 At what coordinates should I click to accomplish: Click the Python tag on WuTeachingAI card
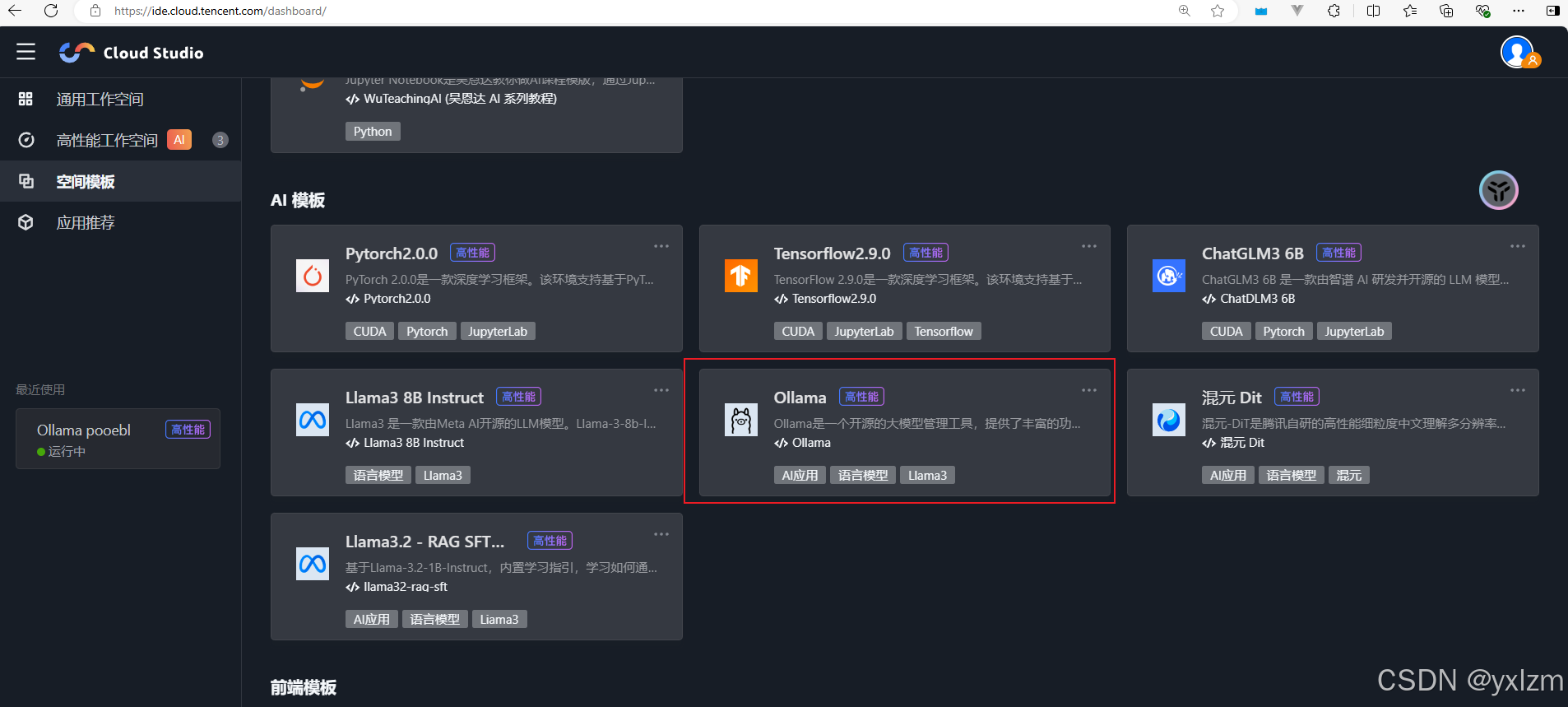(x=373, y=132)
